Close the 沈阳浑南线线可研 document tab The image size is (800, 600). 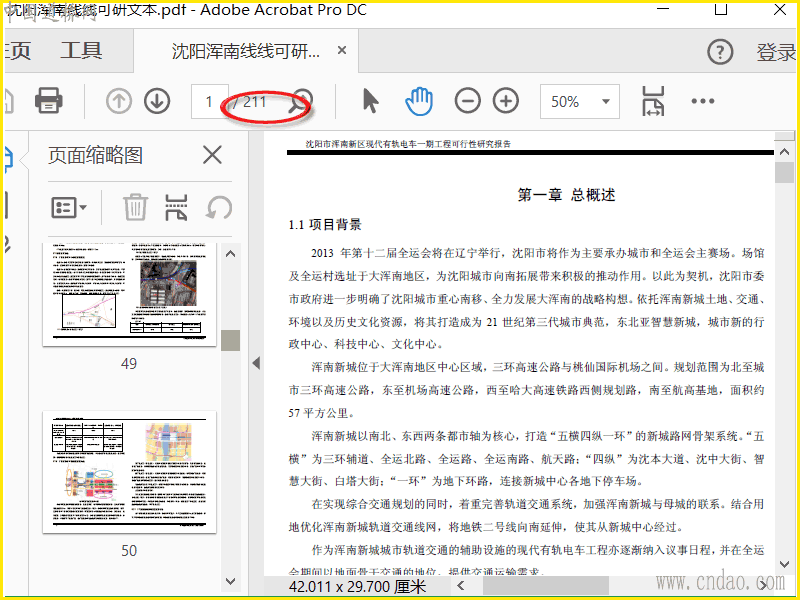(x=342, y=51)
